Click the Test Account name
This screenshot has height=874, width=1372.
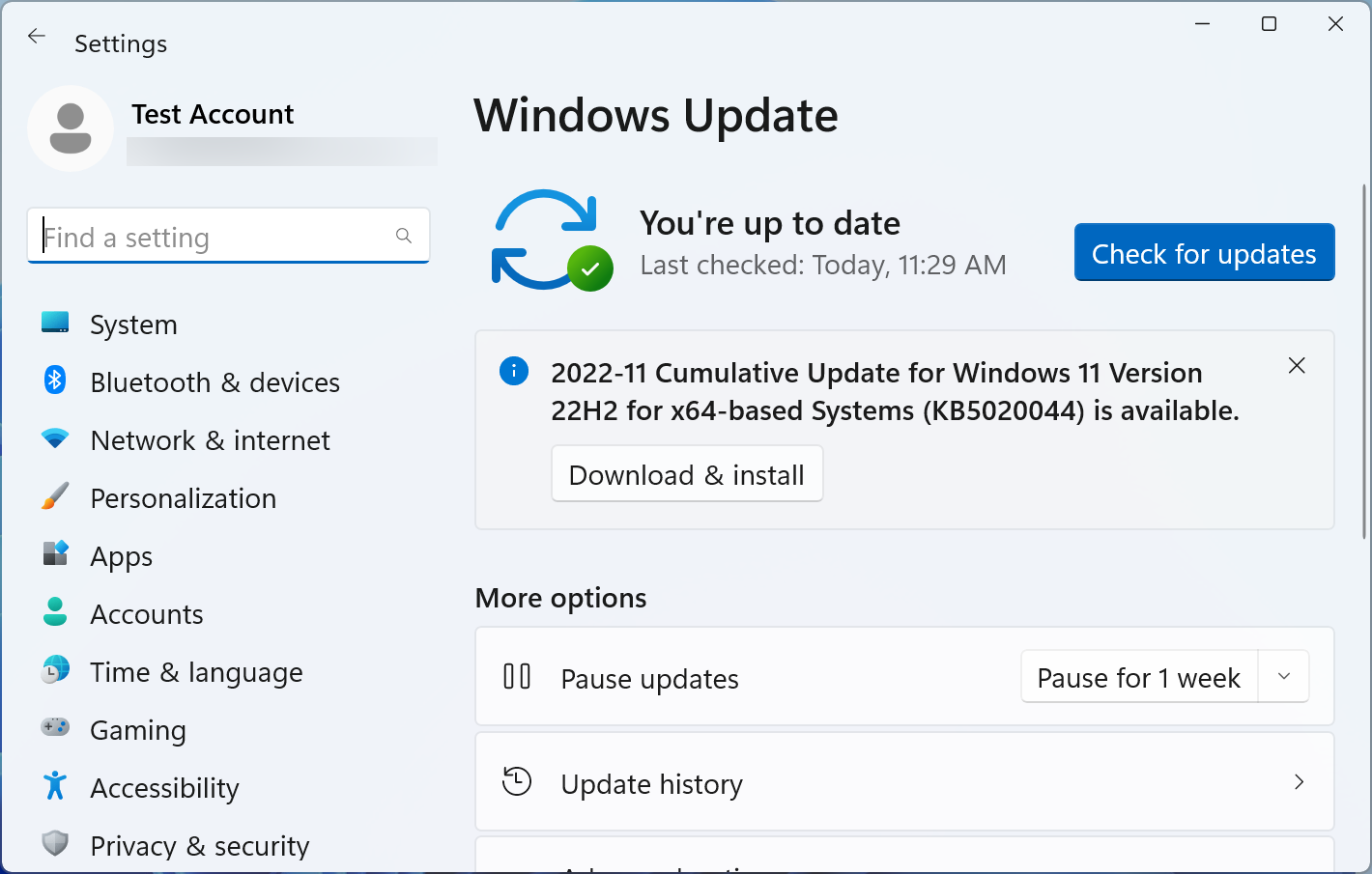pos(213,114)
